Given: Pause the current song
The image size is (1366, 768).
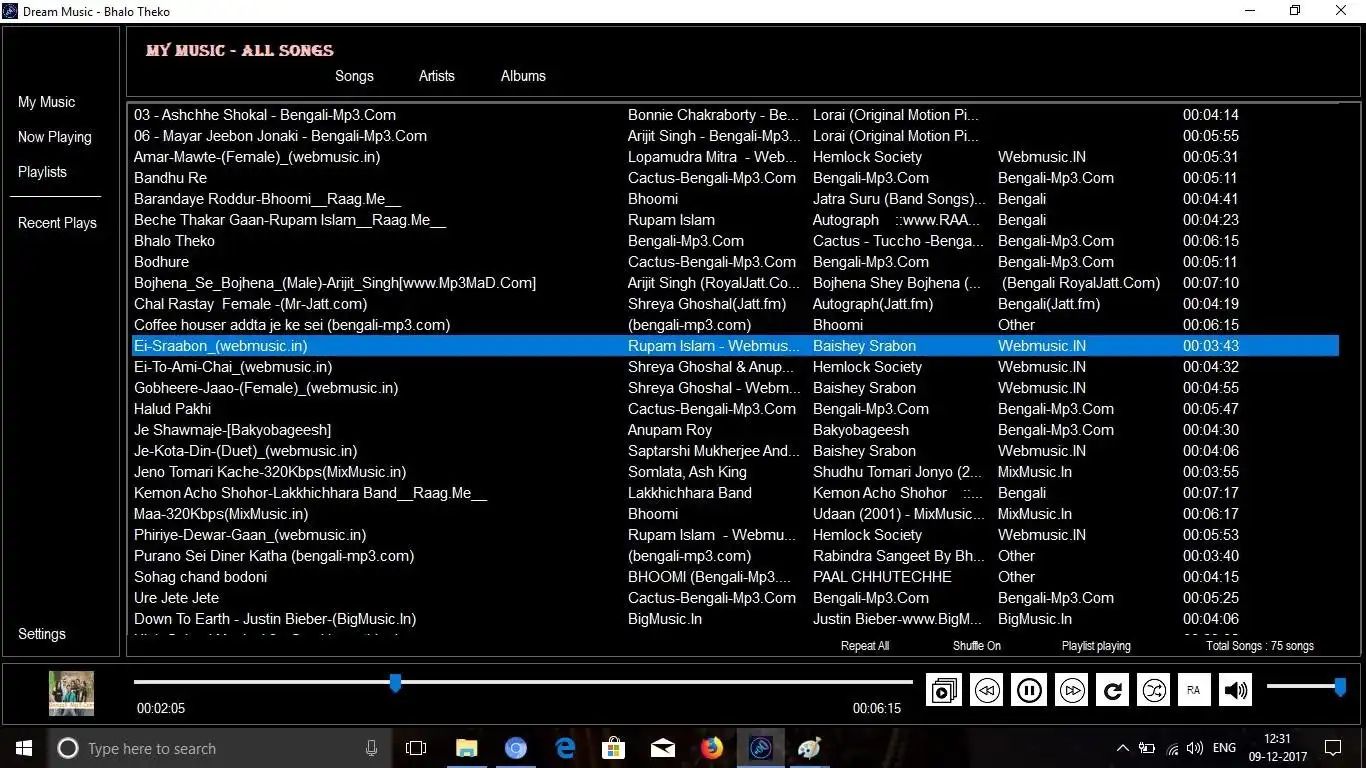Looking at the screenshot, I should (1029, 690).
